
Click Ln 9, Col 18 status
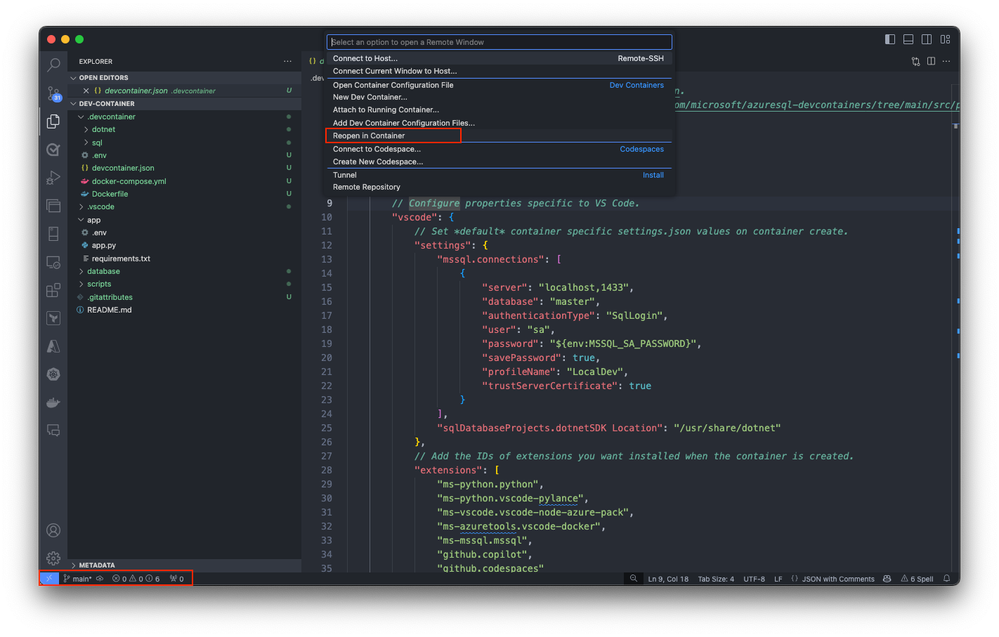tap(668, 579)
